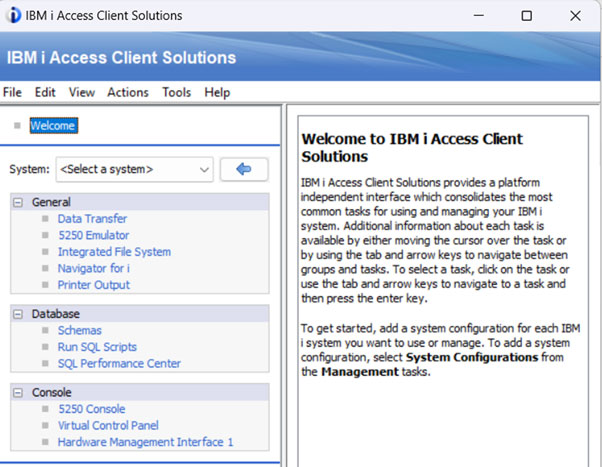The height and width of the screenshot is (467, 602).
Task: Open SQL Performance Center
Action: pyautogui.click(x=119, y=364)
